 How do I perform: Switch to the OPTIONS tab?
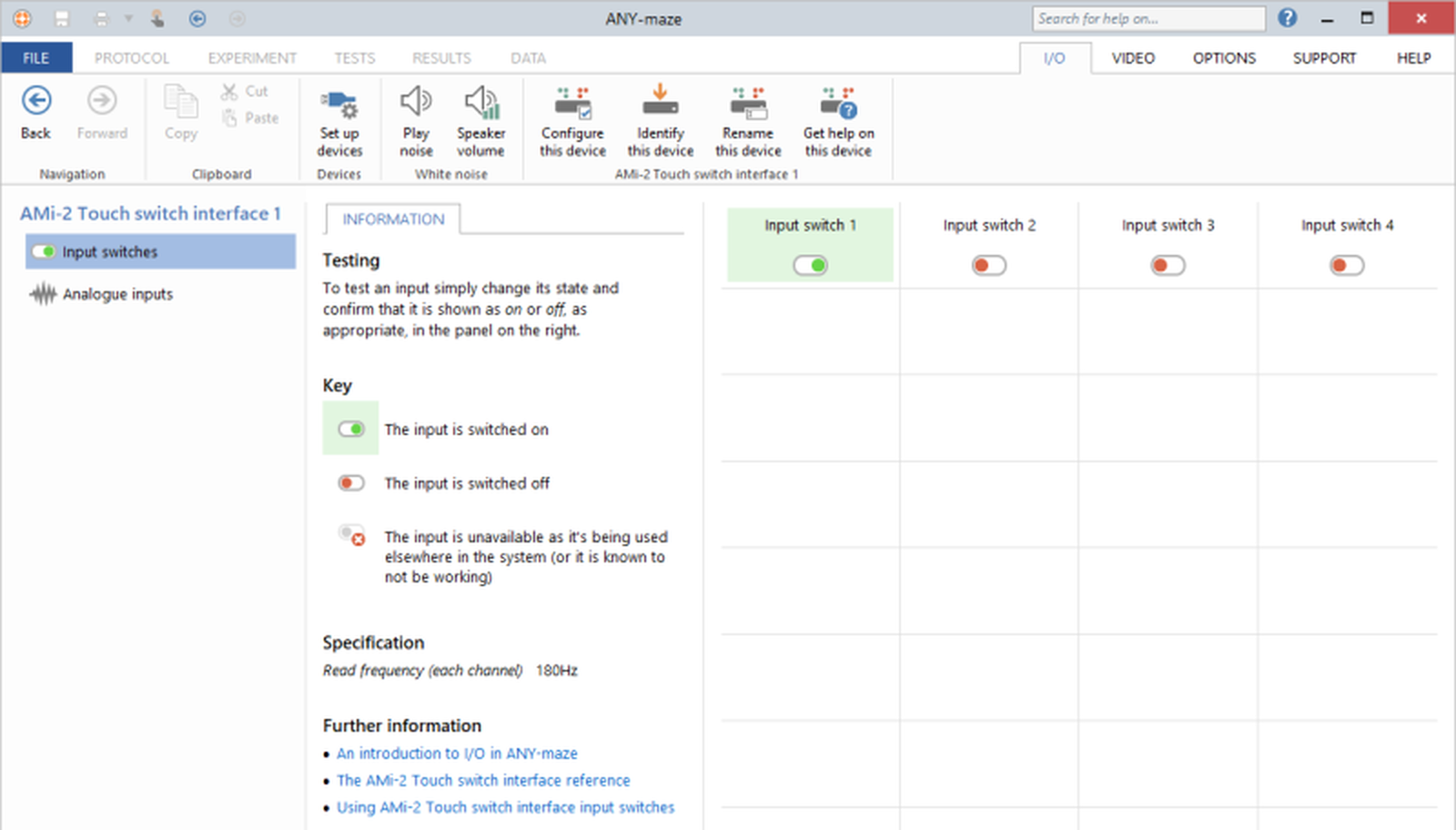(1224, 57)
